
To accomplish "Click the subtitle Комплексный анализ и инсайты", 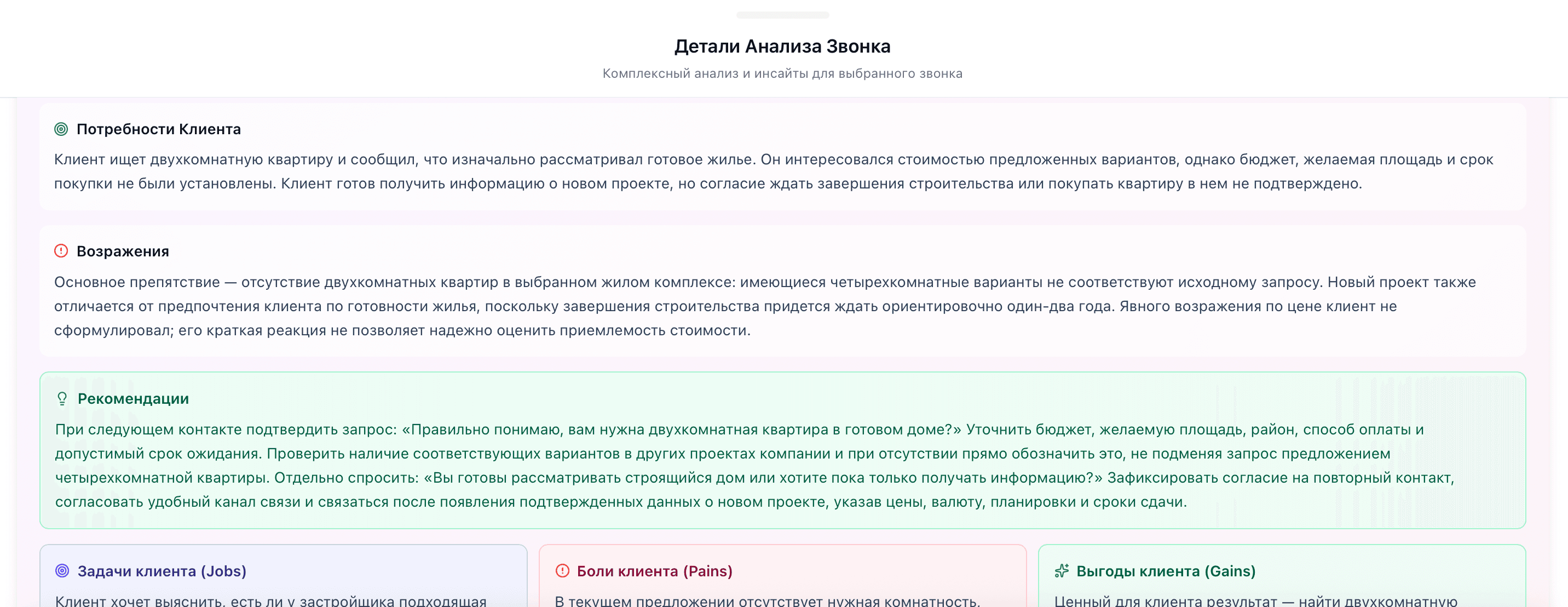I will [783, 73].
